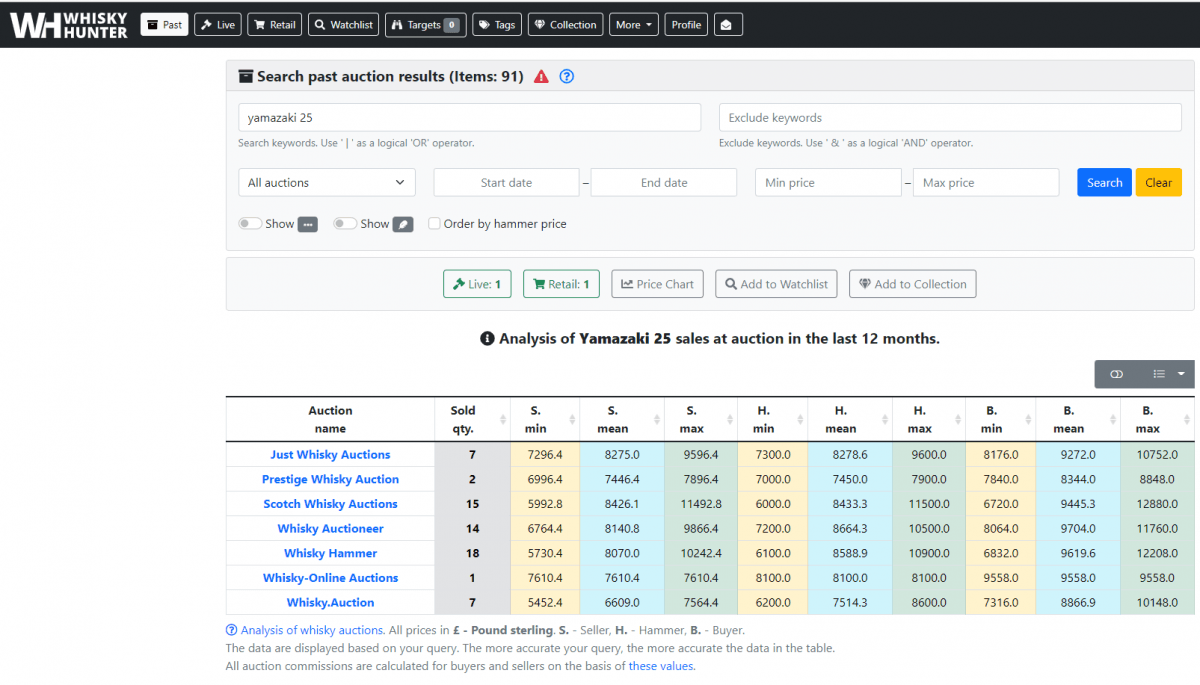Image resolution: width=1200 pixels, height=685 pixels.
Task: Click Add to Watchlist button
Action: coord(776,284)
